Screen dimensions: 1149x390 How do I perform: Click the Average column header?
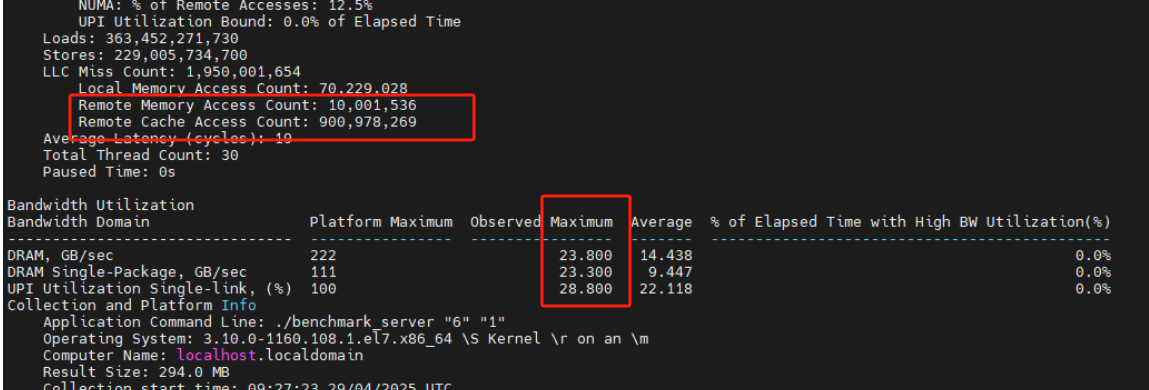[x=662, y=221]
